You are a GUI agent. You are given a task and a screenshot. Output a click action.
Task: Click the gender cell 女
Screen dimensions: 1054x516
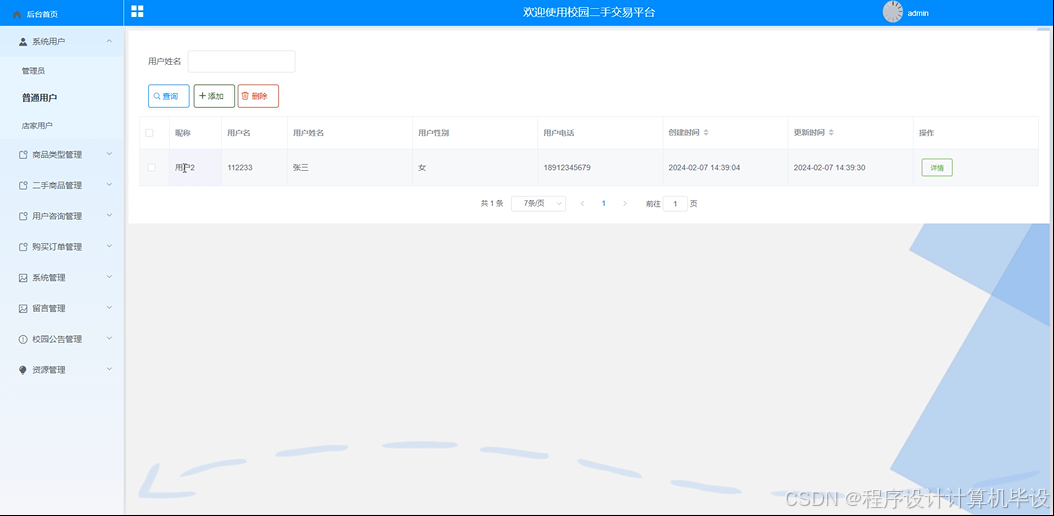click(x=422, y=168)
